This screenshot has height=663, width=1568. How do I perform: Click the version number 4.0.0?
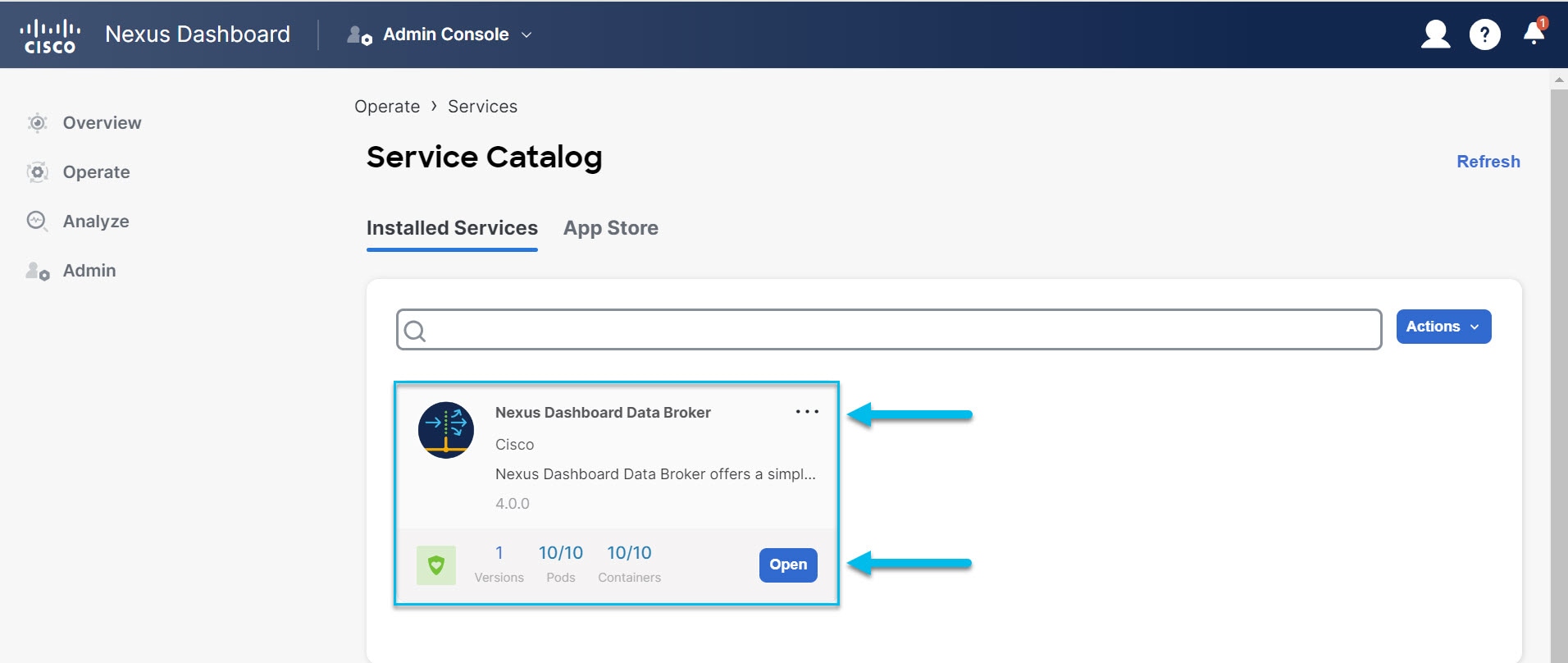[x=513, y=504]
